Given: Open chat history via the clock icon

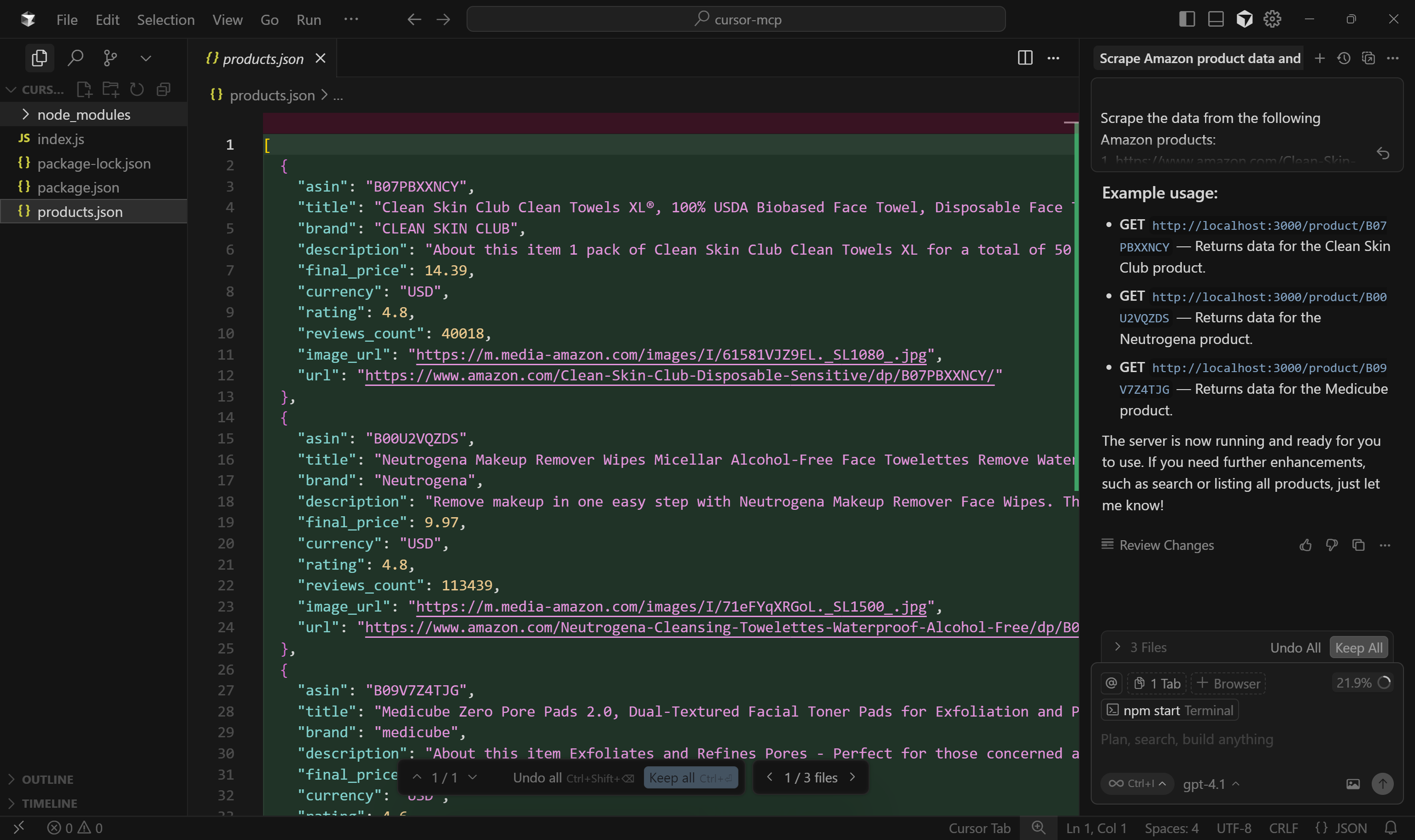Looking at the screenshot, I should tap(1344, 58).
